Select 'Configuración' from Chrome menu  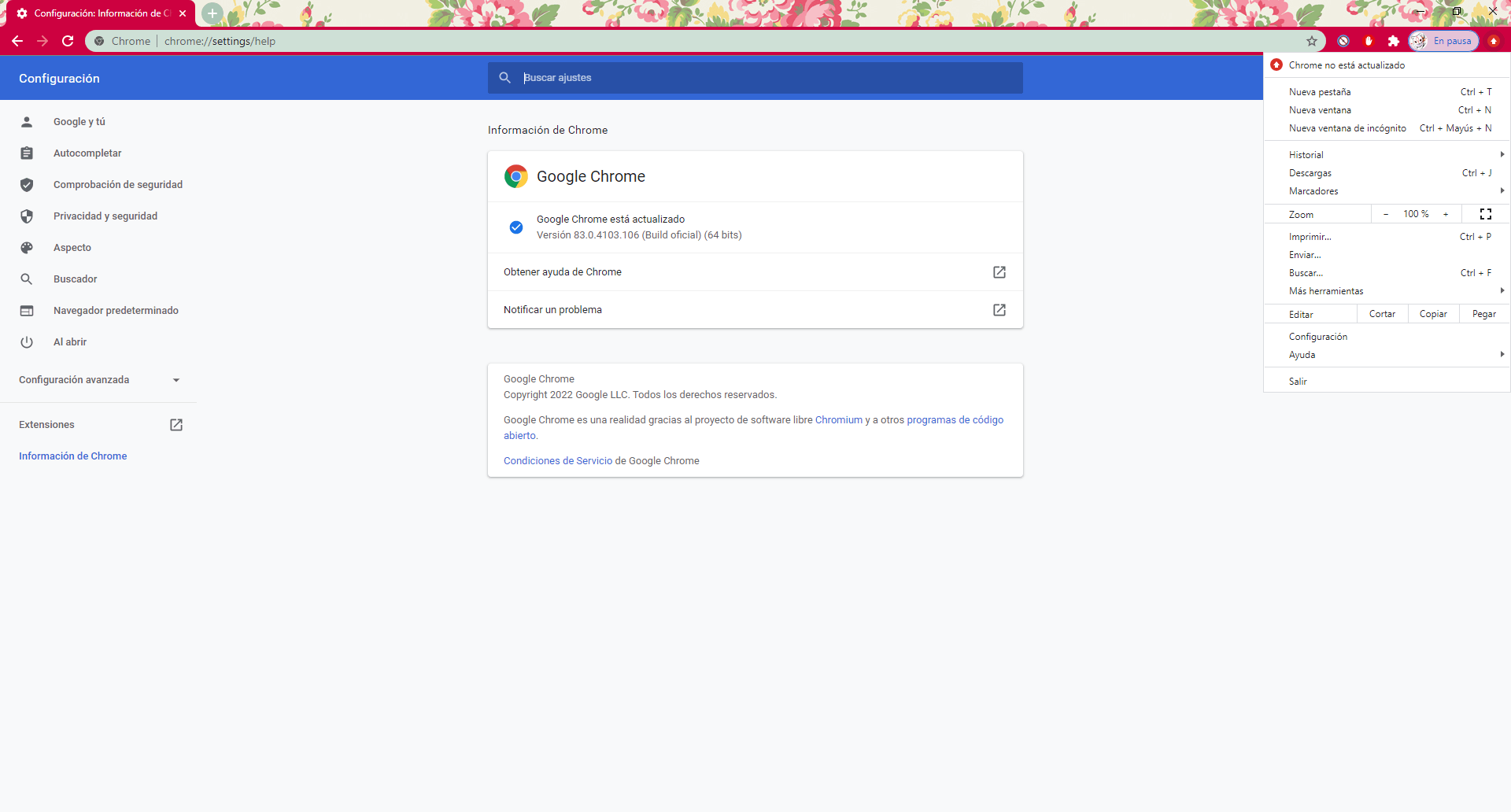click(1387, 337)
